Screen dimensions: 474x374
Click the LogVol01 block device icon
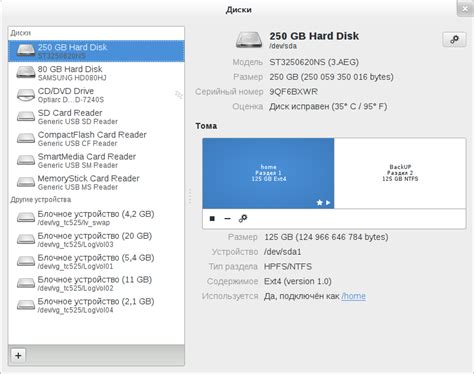click(x=26, y=261)
